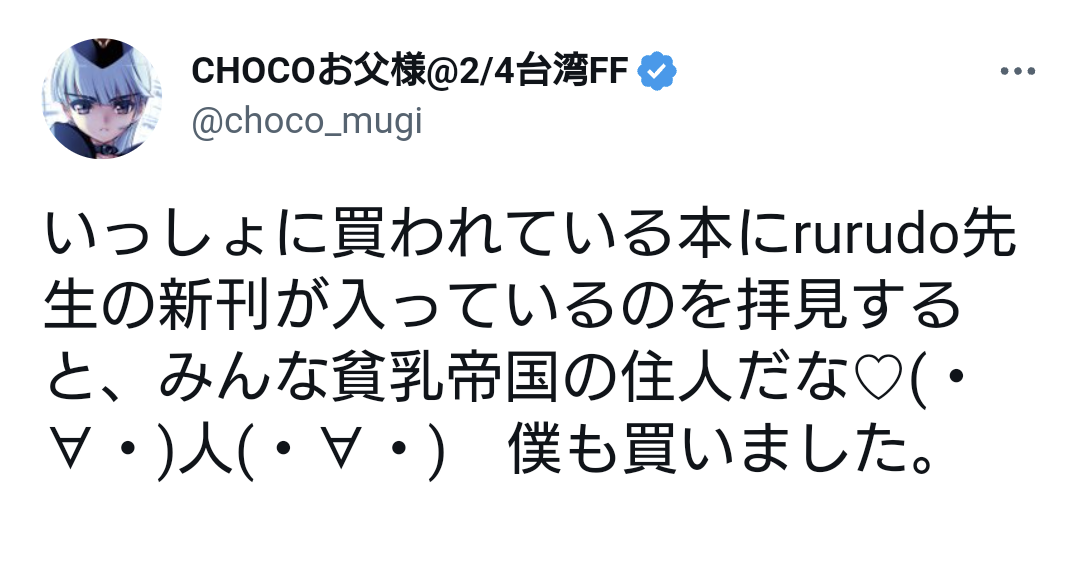Open the anime girl profile avatar
The image size is (1080, 562).
[102, 99]
